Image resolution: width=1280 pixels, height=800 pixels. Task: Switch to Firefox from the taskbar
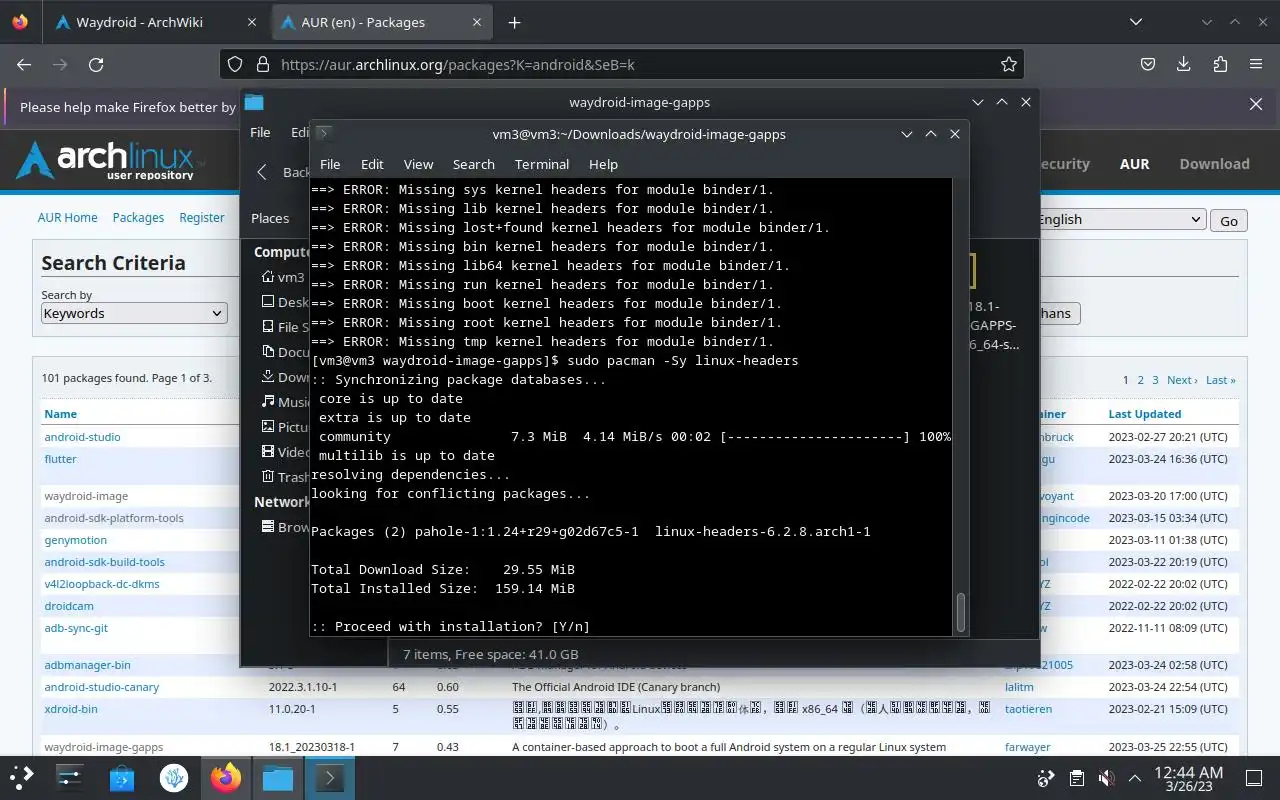[226, 777]
